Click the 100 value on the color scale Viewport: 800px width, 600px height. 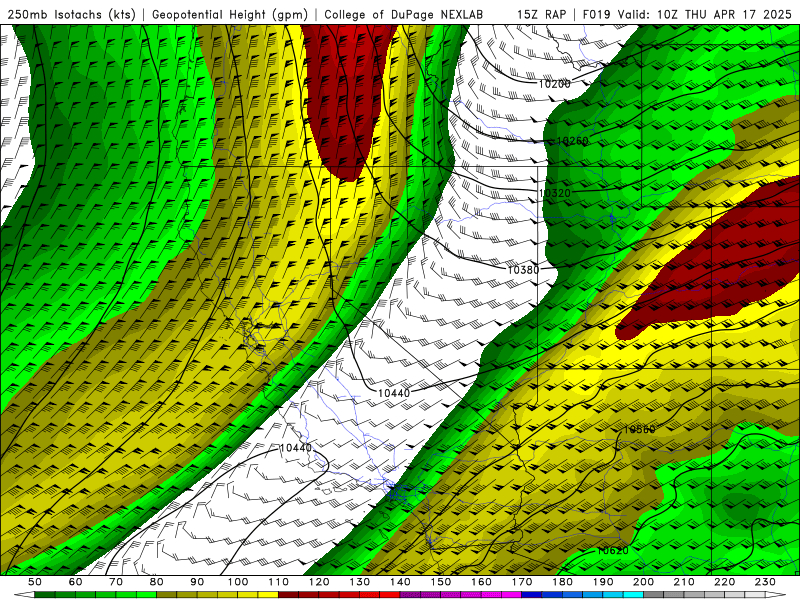(238, 582)
